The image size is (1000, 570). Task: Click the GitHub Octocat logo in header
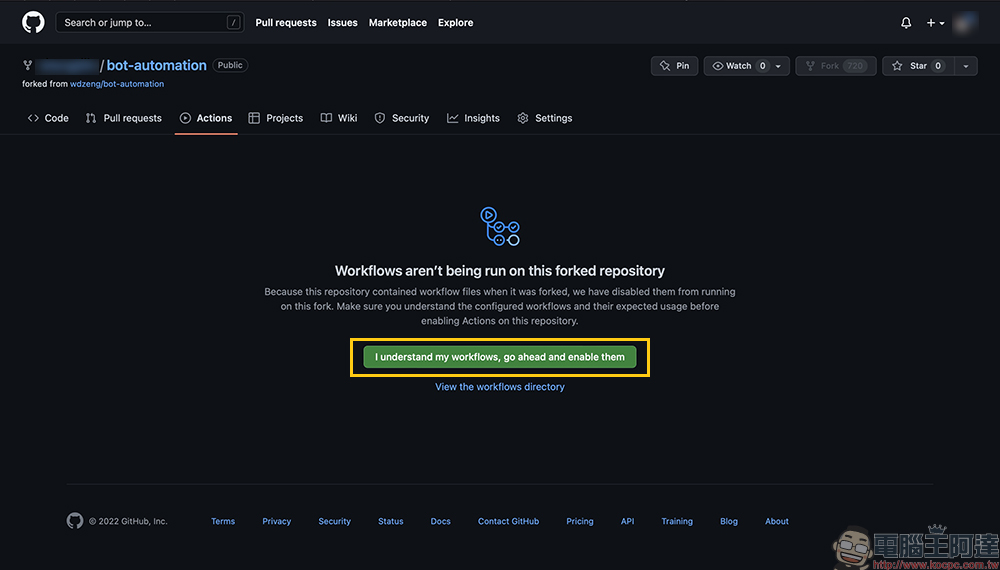33,22
